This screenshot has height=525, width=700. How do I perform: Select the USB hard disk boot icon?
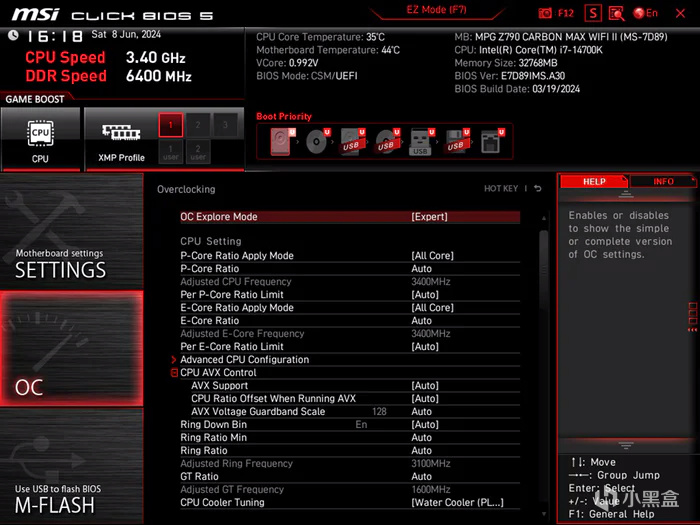click(x=352, y=142)
